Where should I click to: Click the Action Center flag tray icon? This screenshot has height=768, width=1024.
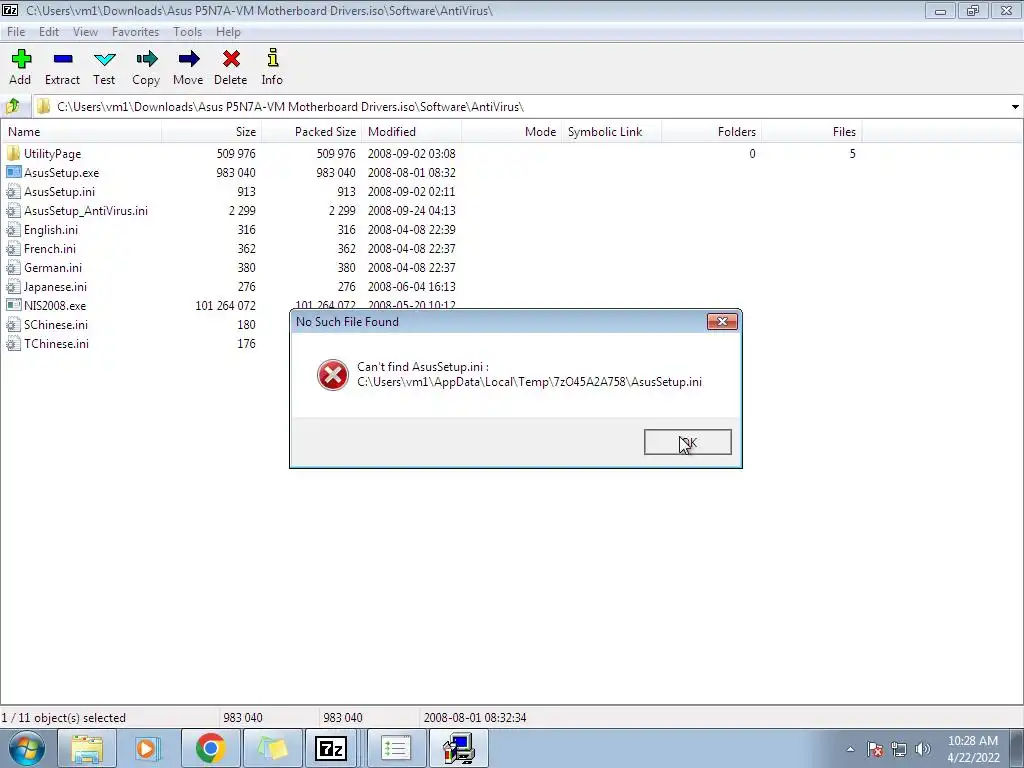point(875,749)
